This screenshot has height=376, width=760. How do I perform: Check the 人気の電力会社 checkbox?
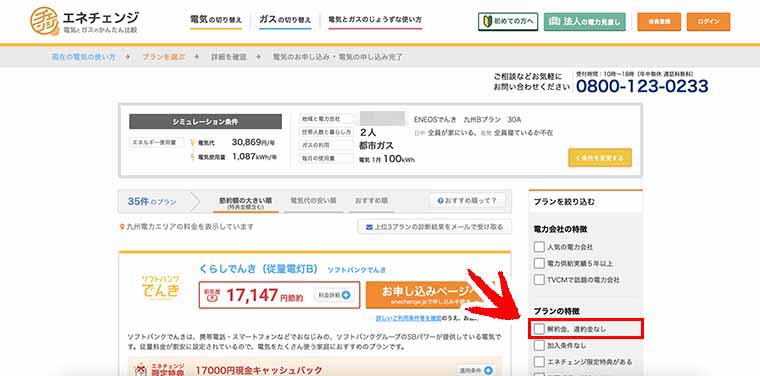[539, 247]
